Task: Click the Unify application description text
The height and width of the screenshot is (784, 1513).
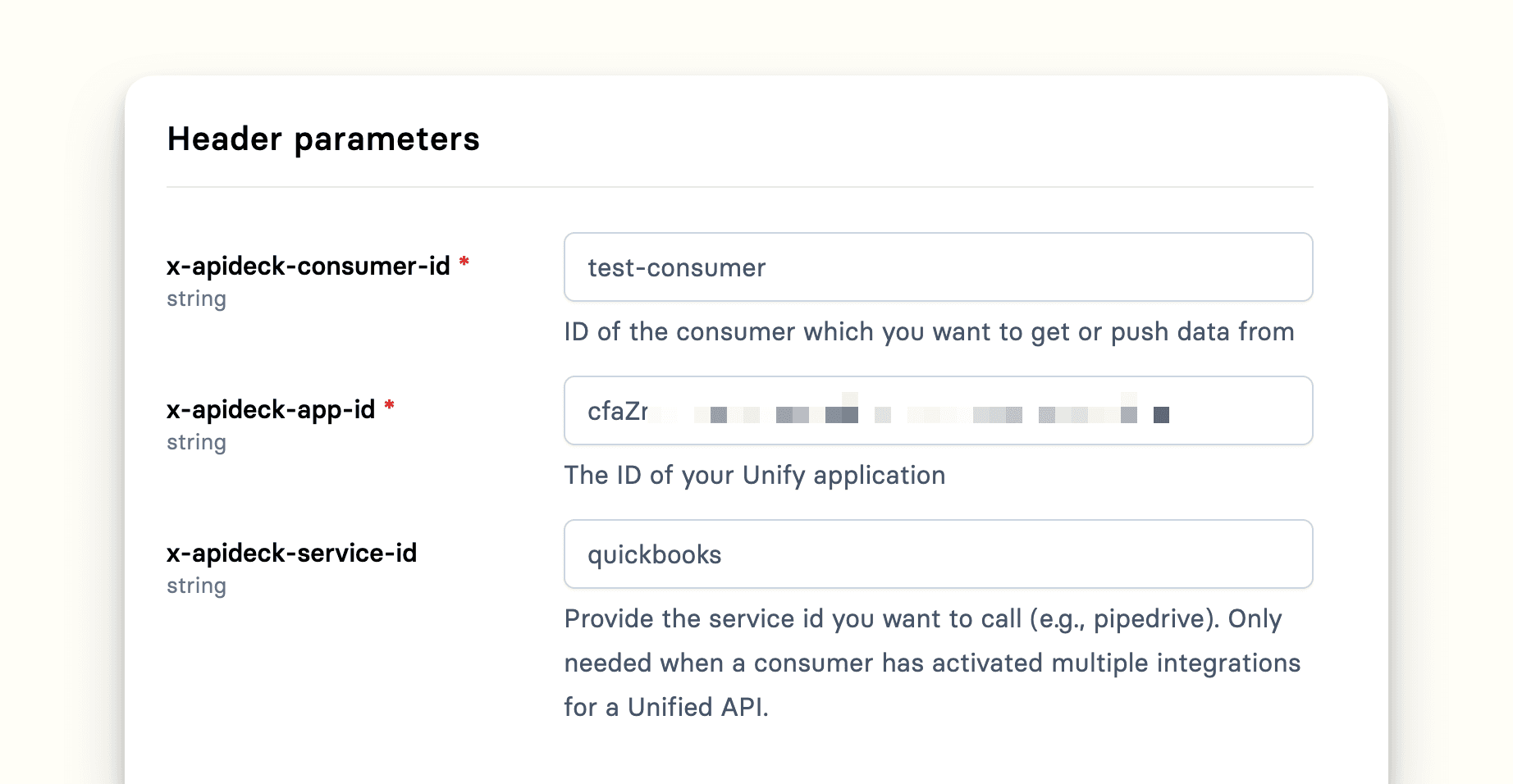Action: click(x=754, y=475)
